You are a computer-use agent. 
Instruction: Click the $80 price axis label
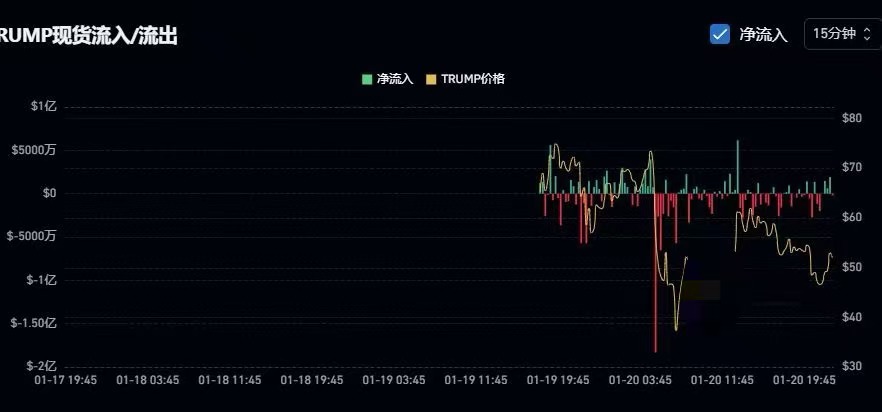pos(852,118)
